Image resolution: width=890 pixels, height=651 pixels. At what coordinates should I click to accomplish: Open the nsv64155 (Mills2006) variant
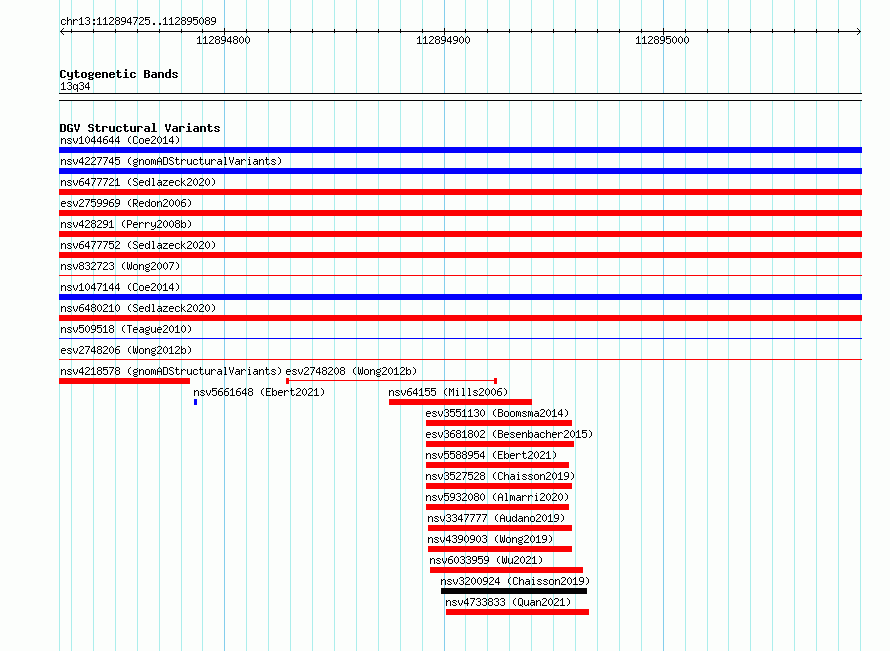click(448, 392)
